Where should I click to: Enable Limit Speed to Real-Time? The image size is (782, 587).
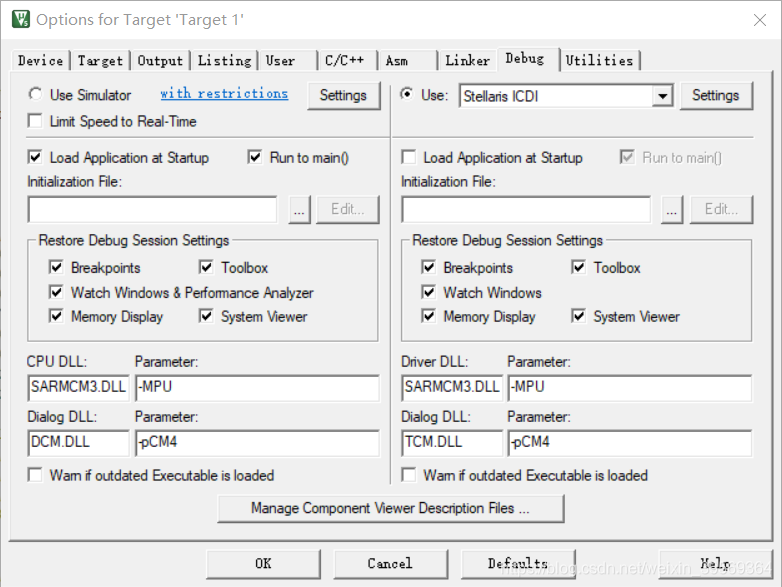tap(36, 121)
